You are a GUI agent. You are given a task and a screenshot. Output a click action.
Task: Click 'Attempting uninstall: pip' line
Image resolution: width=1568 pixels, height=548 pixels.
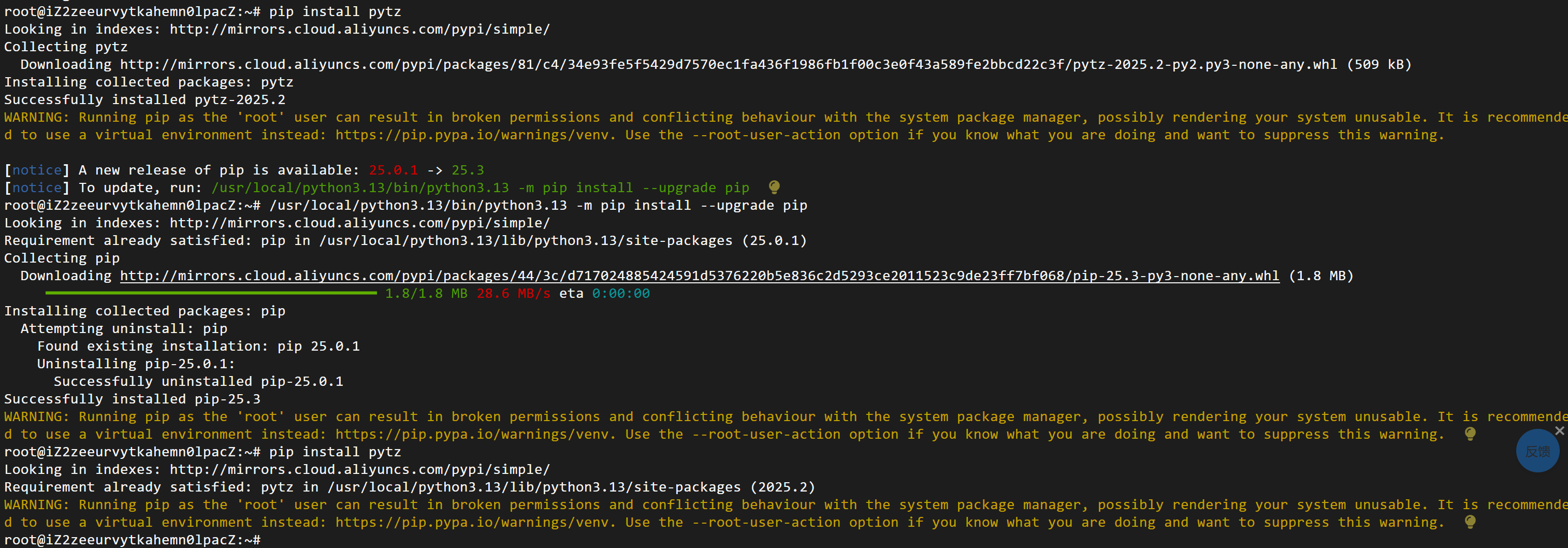tap(124, 329)
